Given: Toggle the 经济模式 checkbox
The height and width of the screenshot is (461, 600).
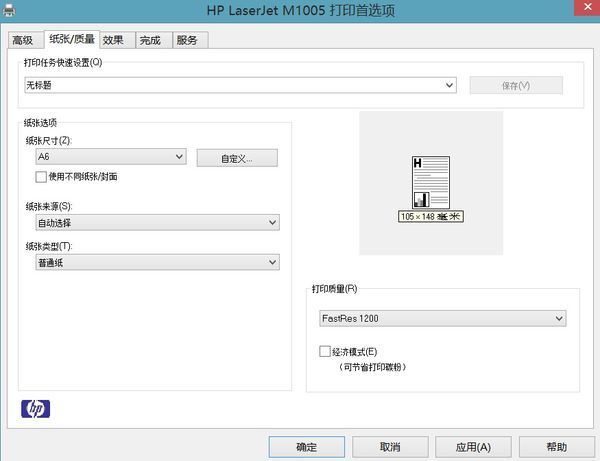Looking at the screenshot, I should 324,352.
